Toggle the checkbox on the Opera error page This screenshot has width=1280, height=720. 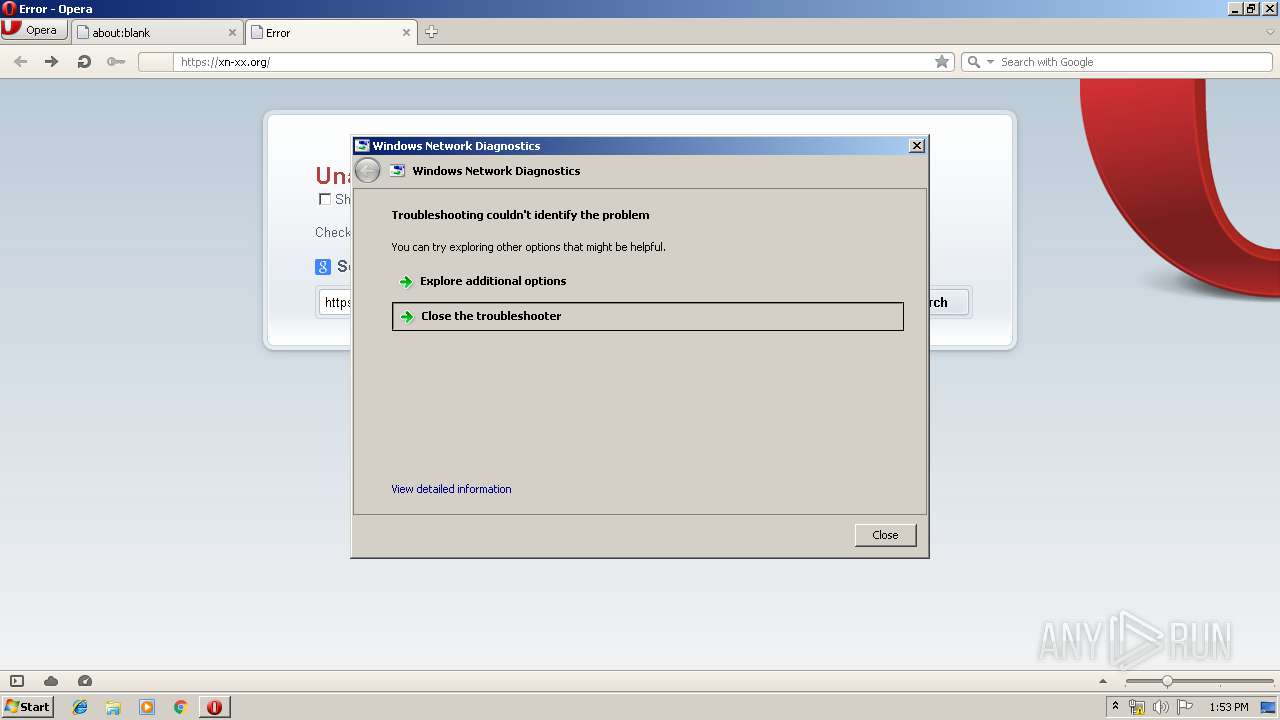(324, 199)
